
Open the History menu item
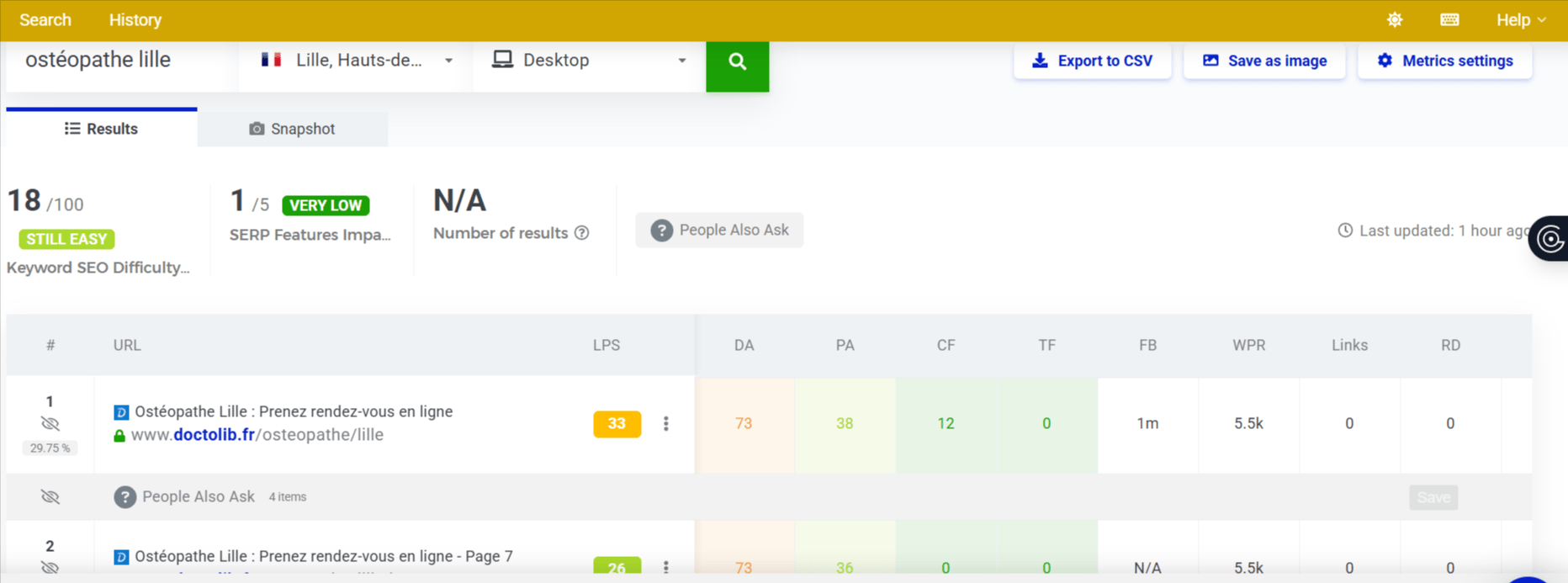(x=135, y=20)
